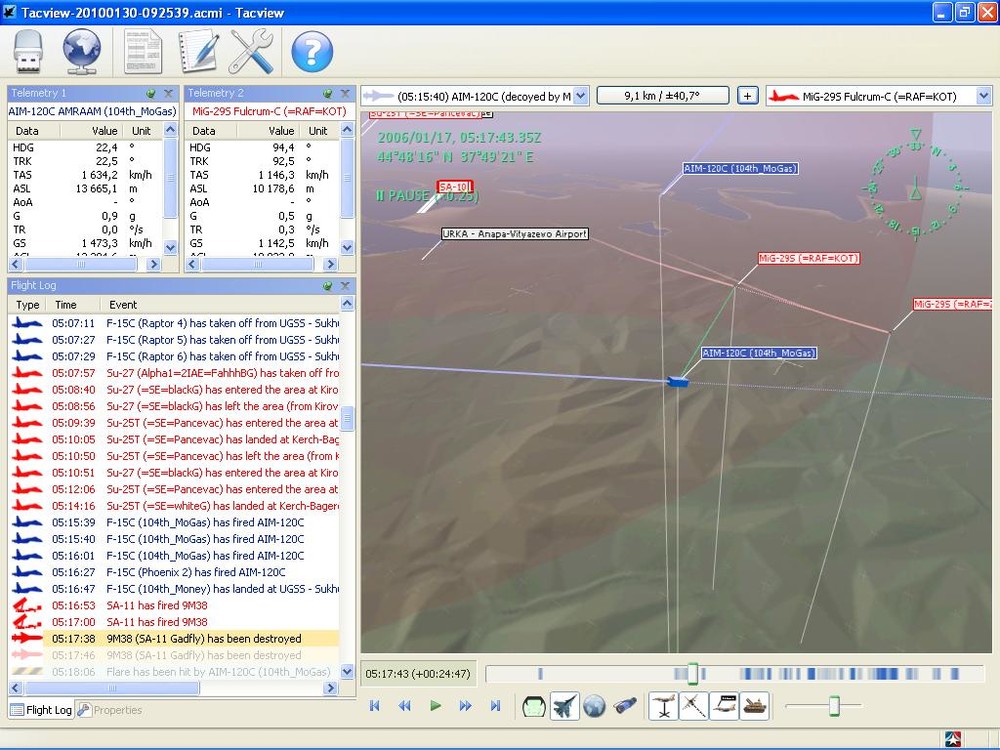Open the help question mark icon

tap(312, 51)
